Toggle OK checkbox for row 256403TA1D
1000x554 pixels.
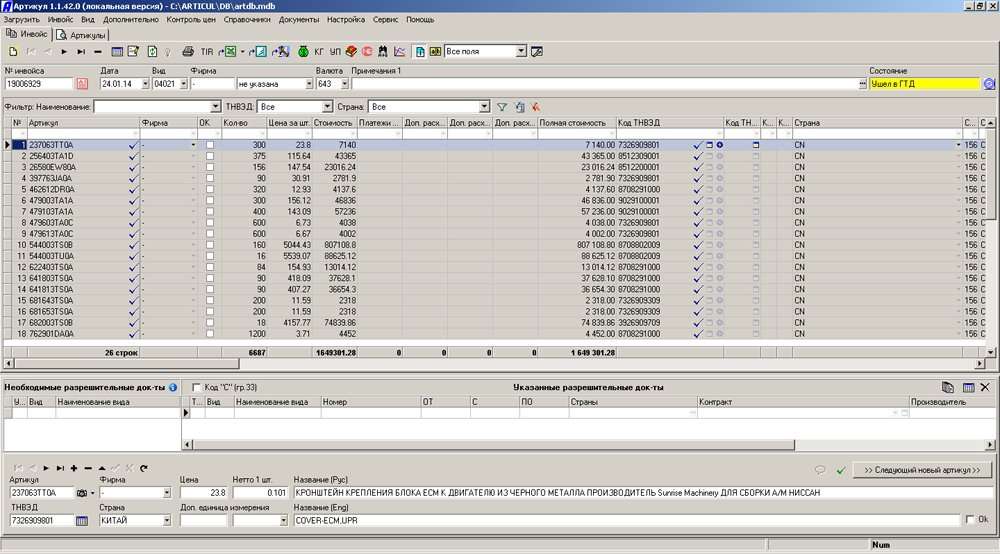pos(210,156)
